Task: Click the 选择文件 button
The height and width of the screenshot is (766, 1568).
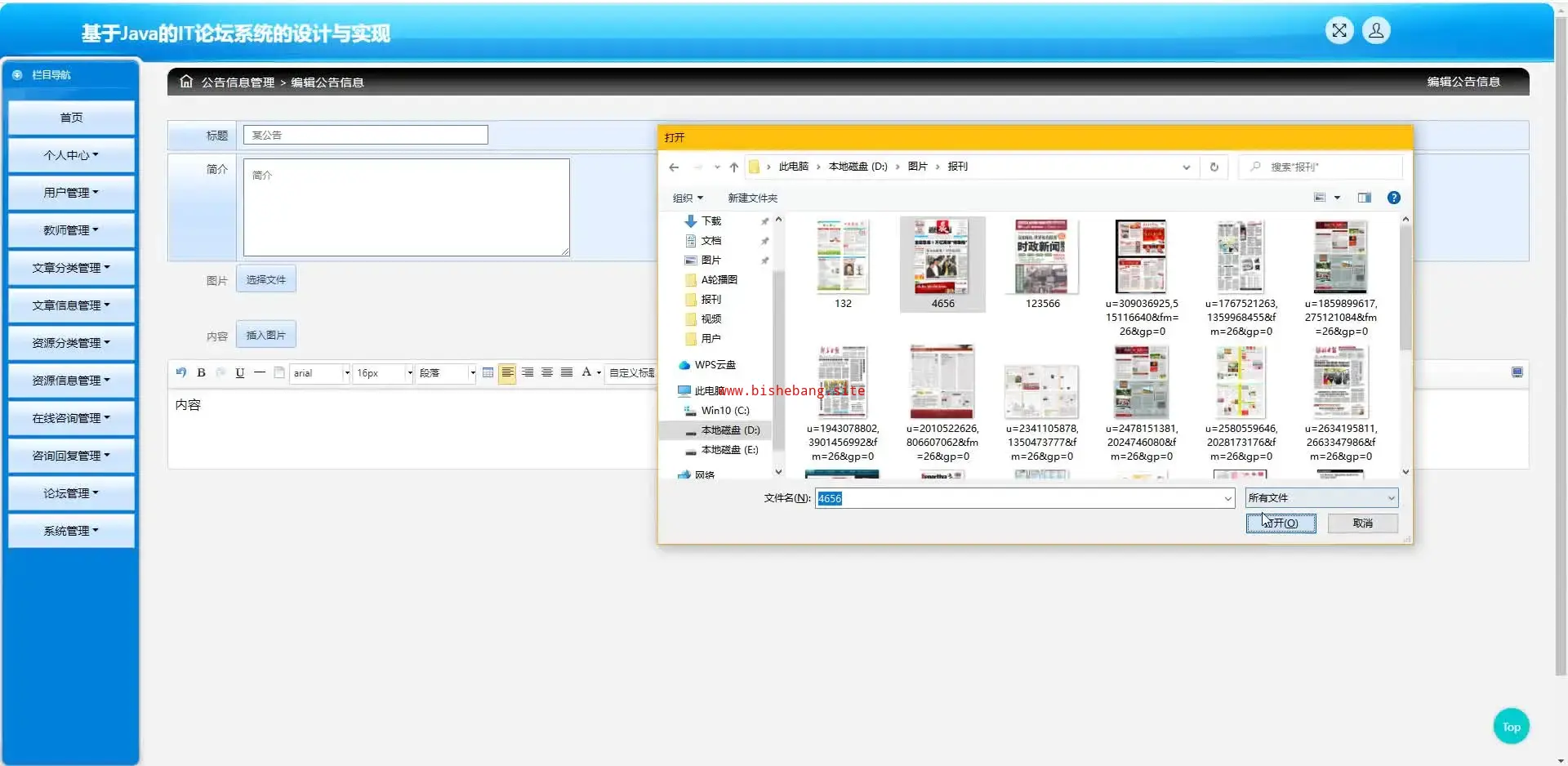Action: tap(266, 279)
